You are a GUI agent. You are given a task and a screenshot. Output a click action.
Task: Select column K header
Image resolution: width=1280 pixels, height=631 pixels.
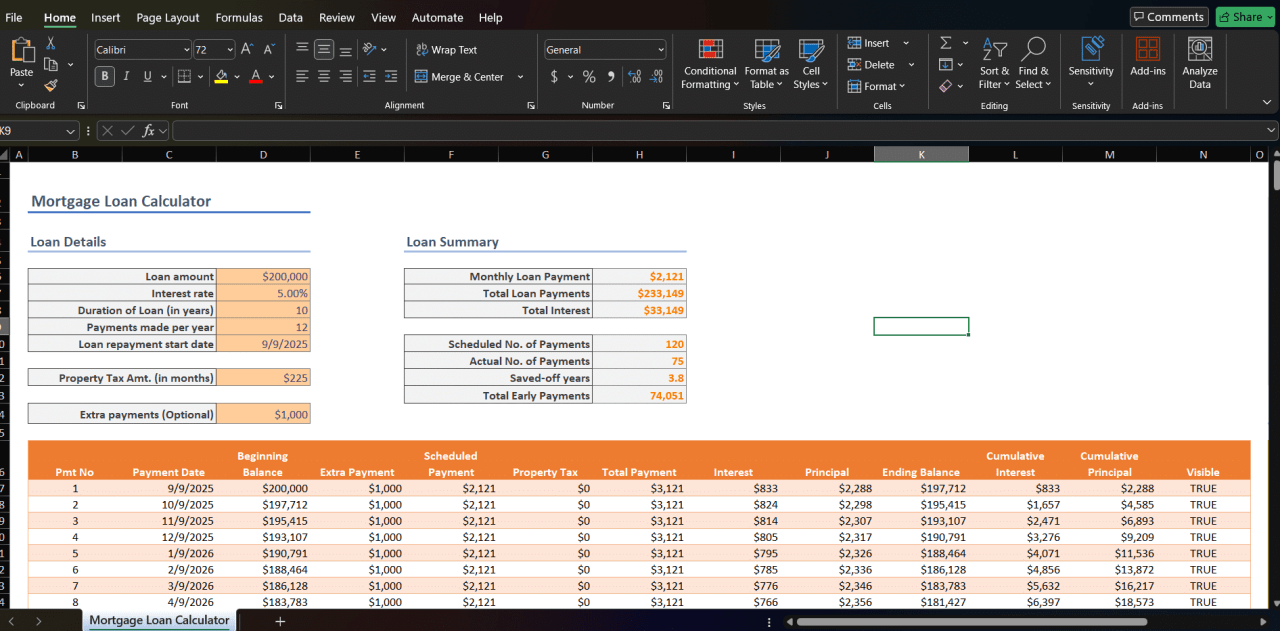point(921,154)
